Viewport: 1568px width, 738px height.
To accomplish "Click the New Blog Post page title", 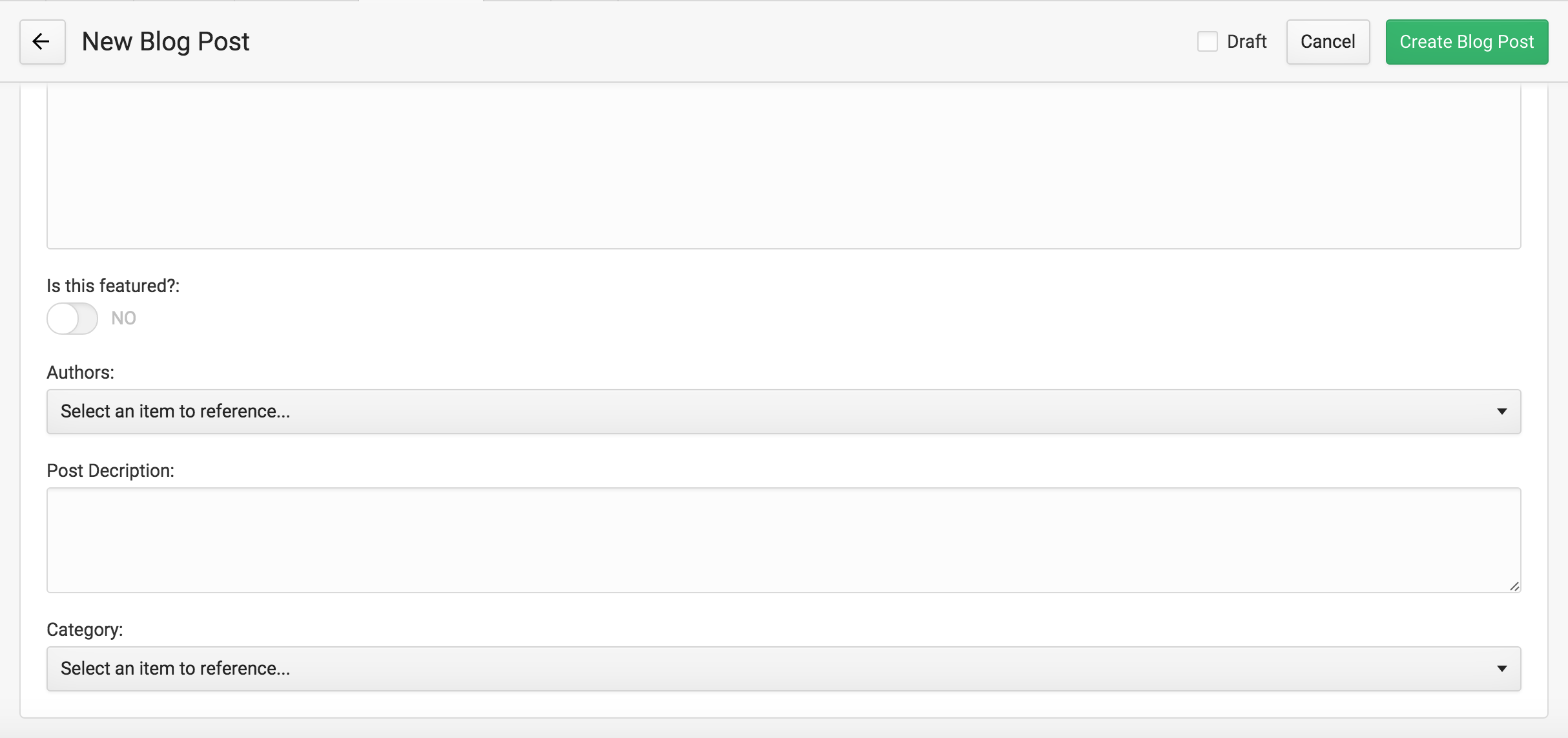I will pyautogui.click(x=165, y=42).
